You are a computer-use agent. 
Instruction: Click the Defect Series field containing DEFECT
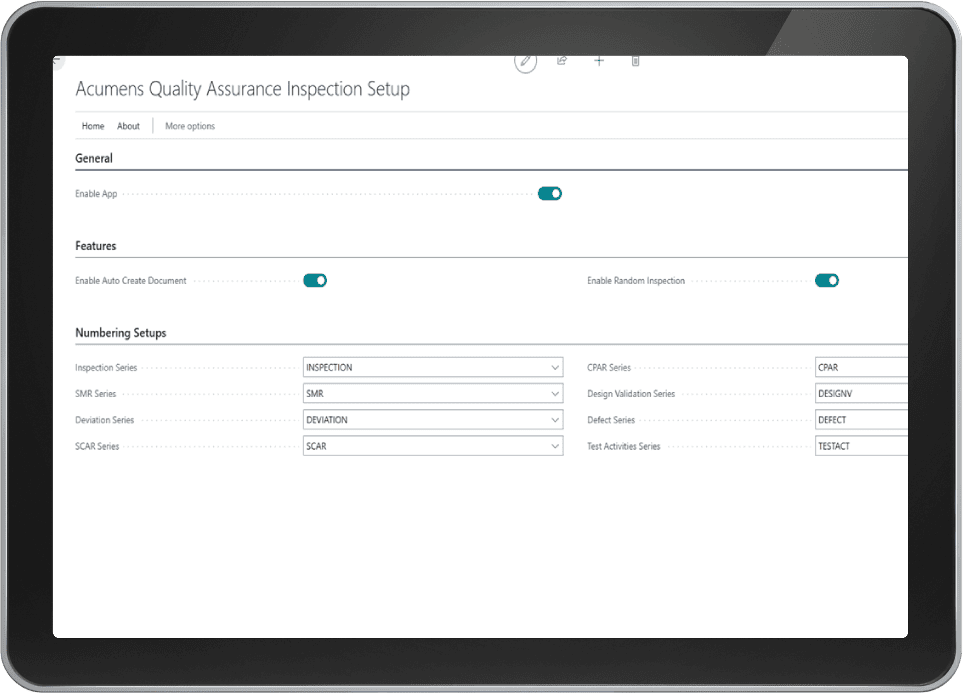[861, 420]
